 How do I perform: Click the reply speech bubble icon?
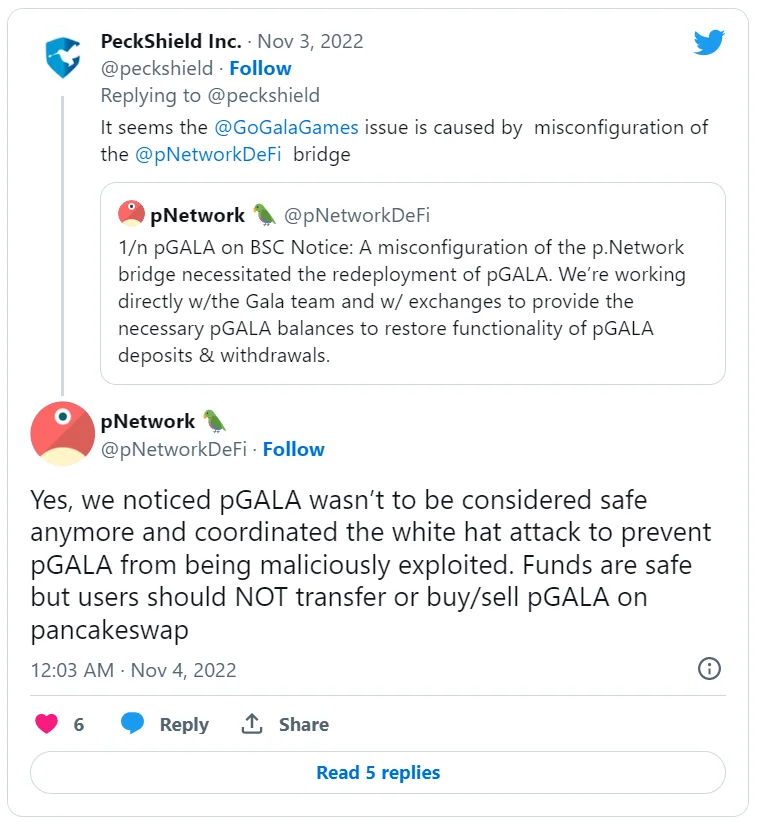point(133,724)
